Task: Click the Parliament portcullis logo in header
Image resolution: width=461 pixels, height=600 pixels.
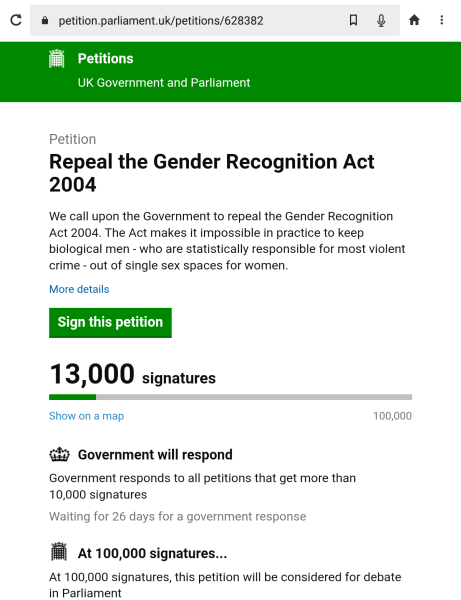Action: coord(57,59)
